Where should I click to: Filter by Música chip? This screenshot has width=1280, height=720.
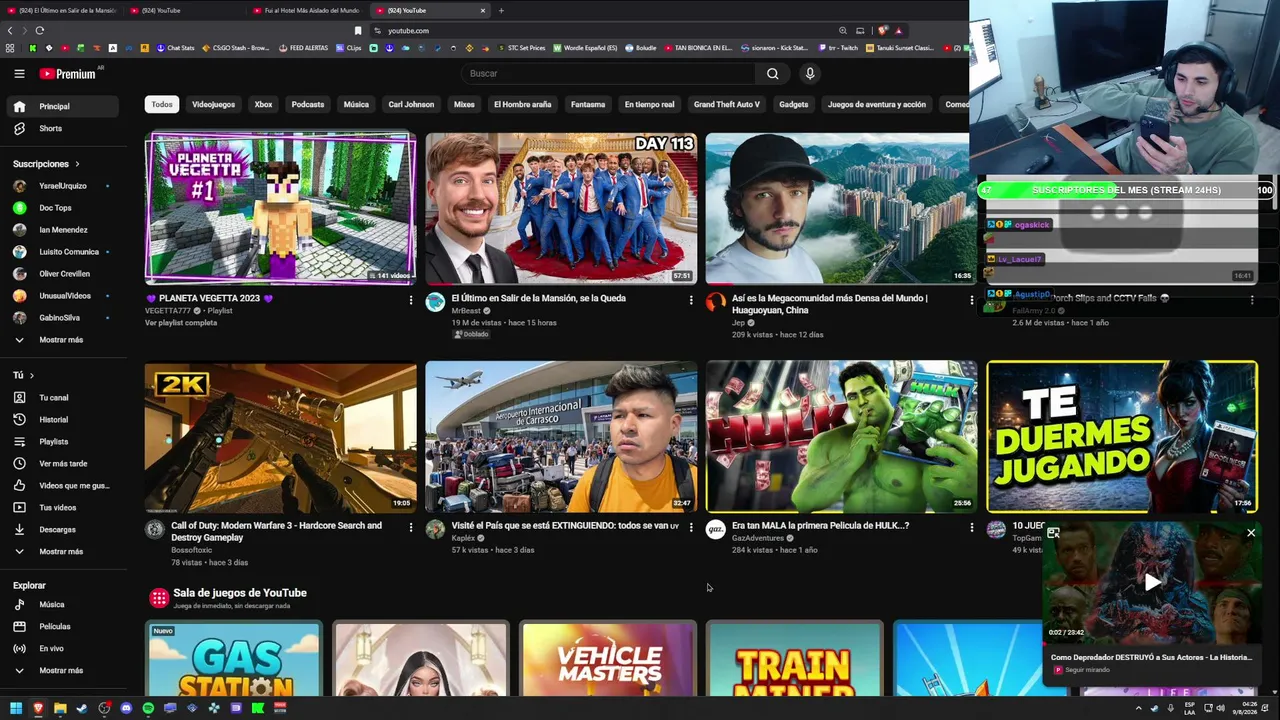coord(356,104)
